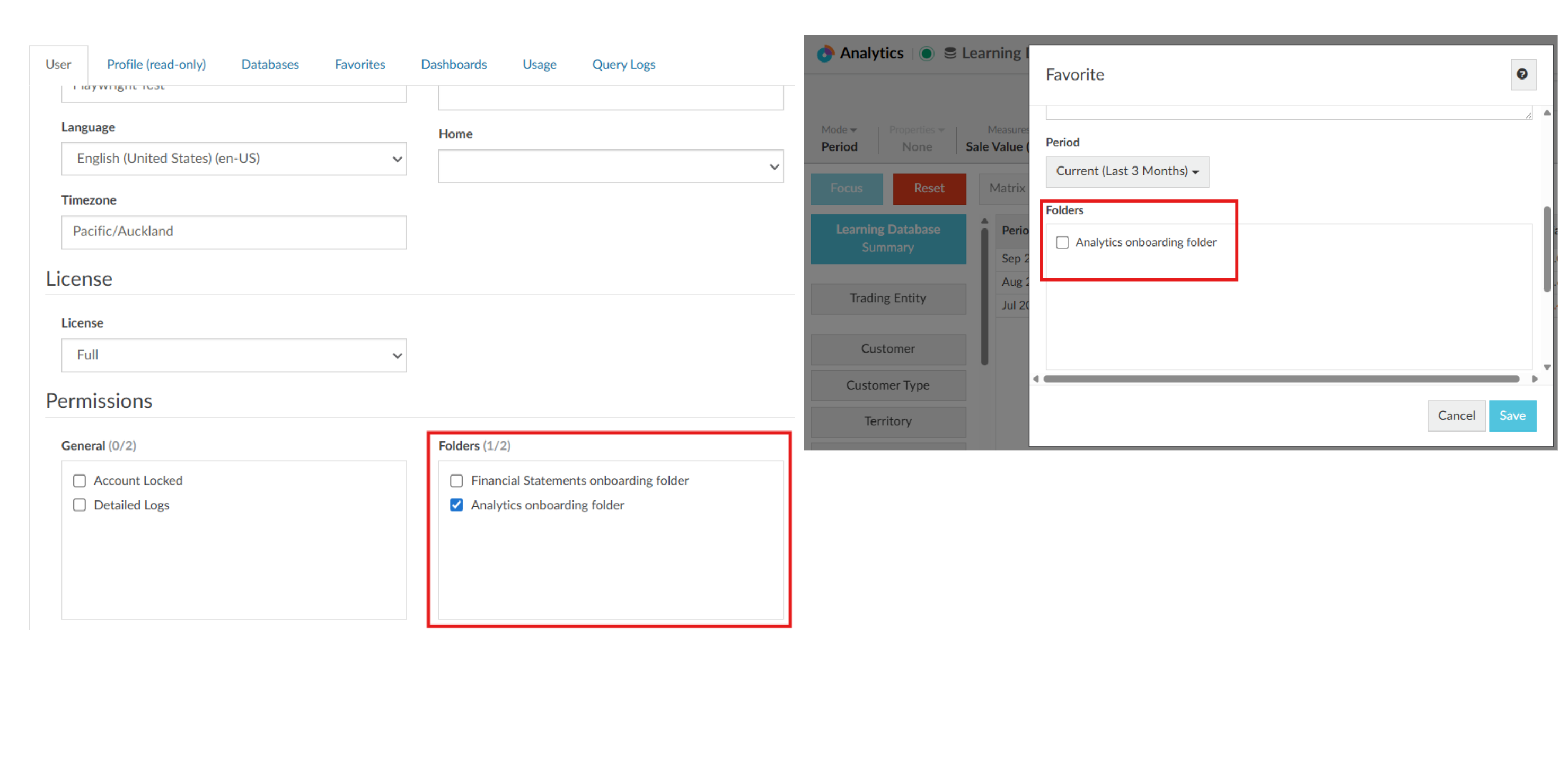The width and height of the screenshot is (1568, 774).
Task: Enable Financial Statements onboarding folder checkbox
Action: [456, 480]
